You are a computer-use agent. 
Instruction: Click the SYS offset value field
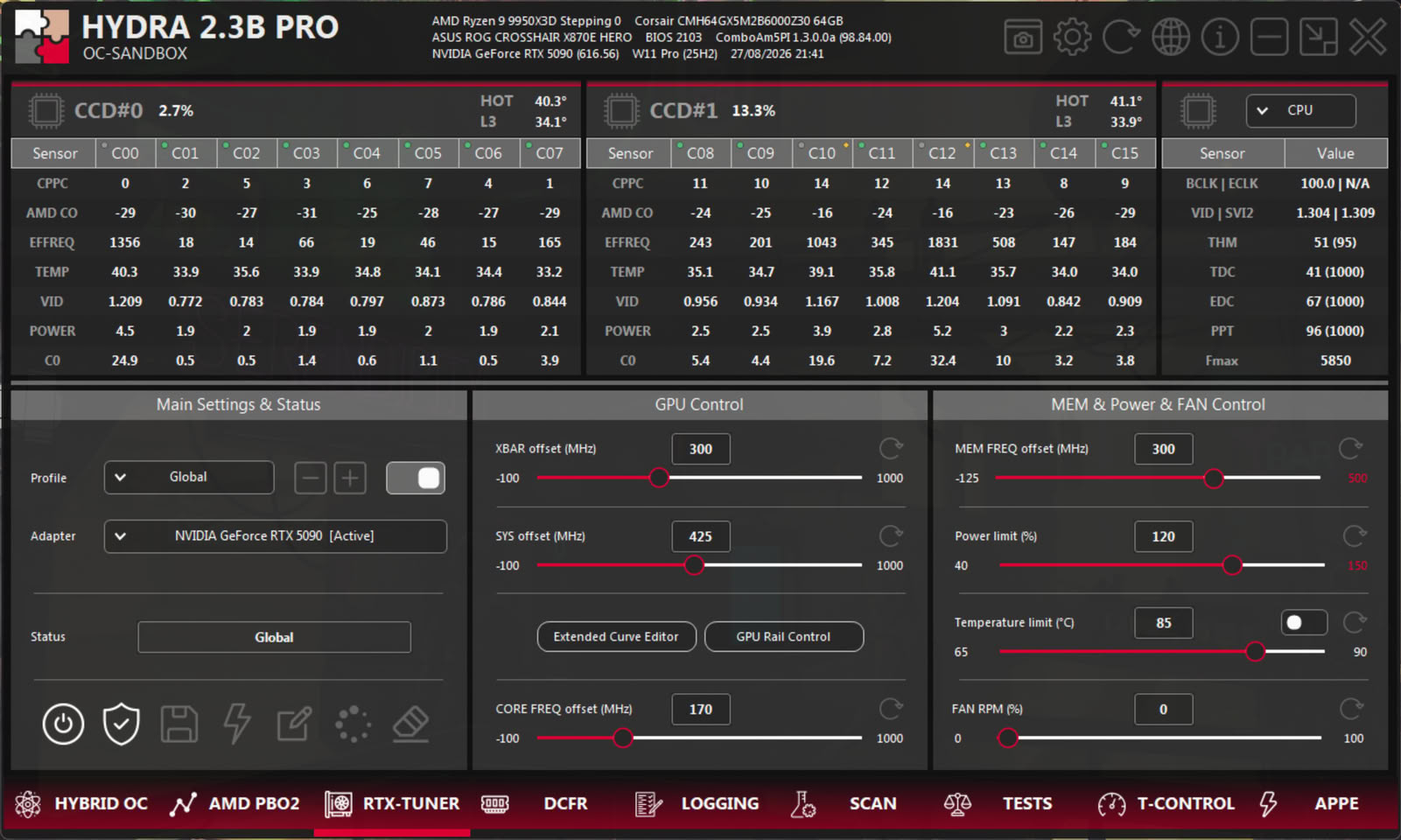click(701, 536)
